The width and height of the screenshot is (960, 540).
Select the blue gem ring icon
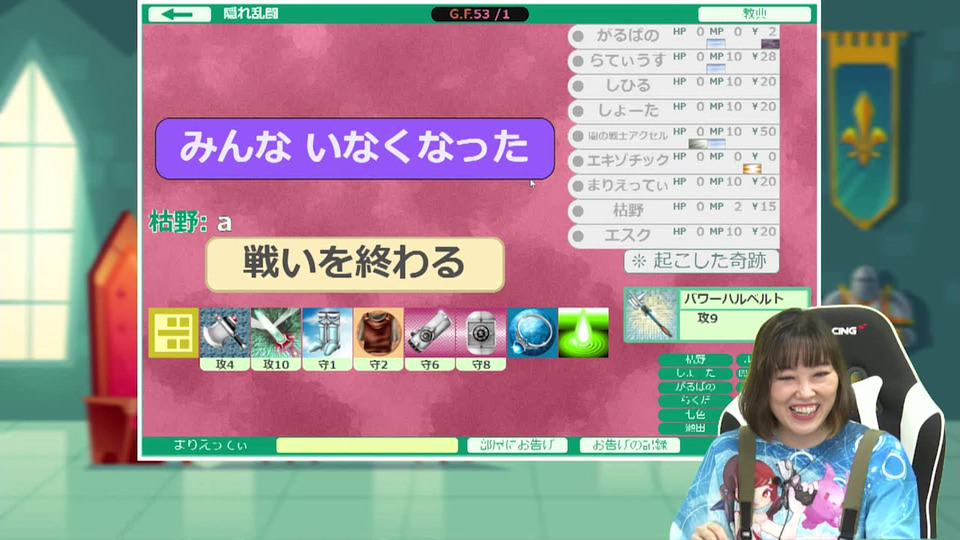pos(532,332)
